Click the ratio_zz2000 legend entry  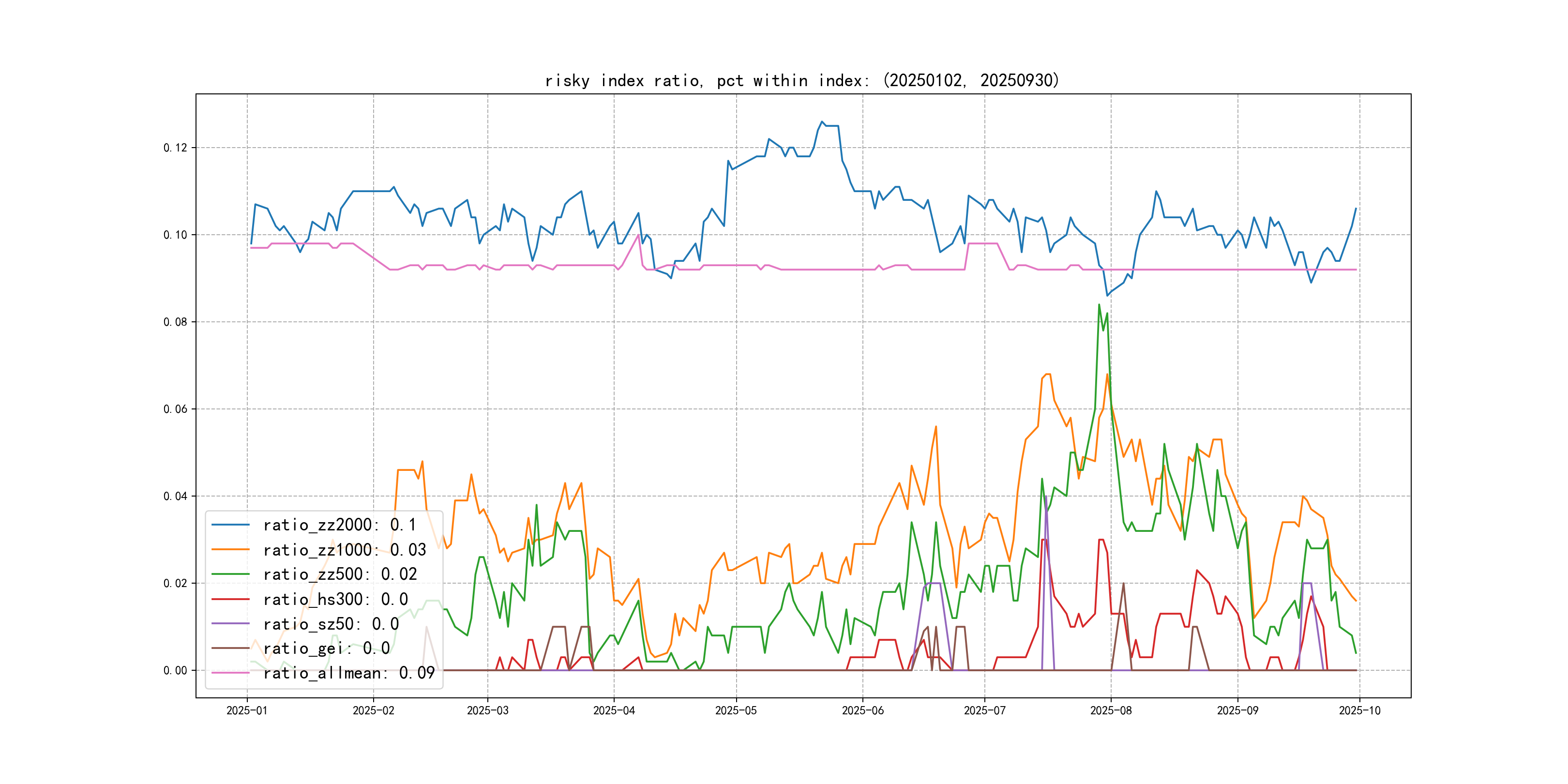point(339,525)
